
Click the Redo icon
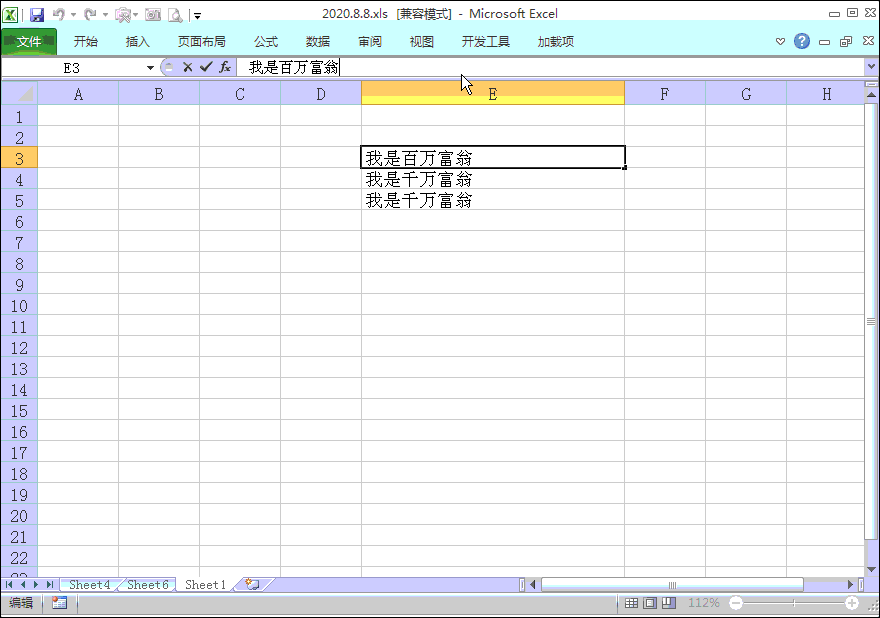pyautogui.click(x=89, y=15)
